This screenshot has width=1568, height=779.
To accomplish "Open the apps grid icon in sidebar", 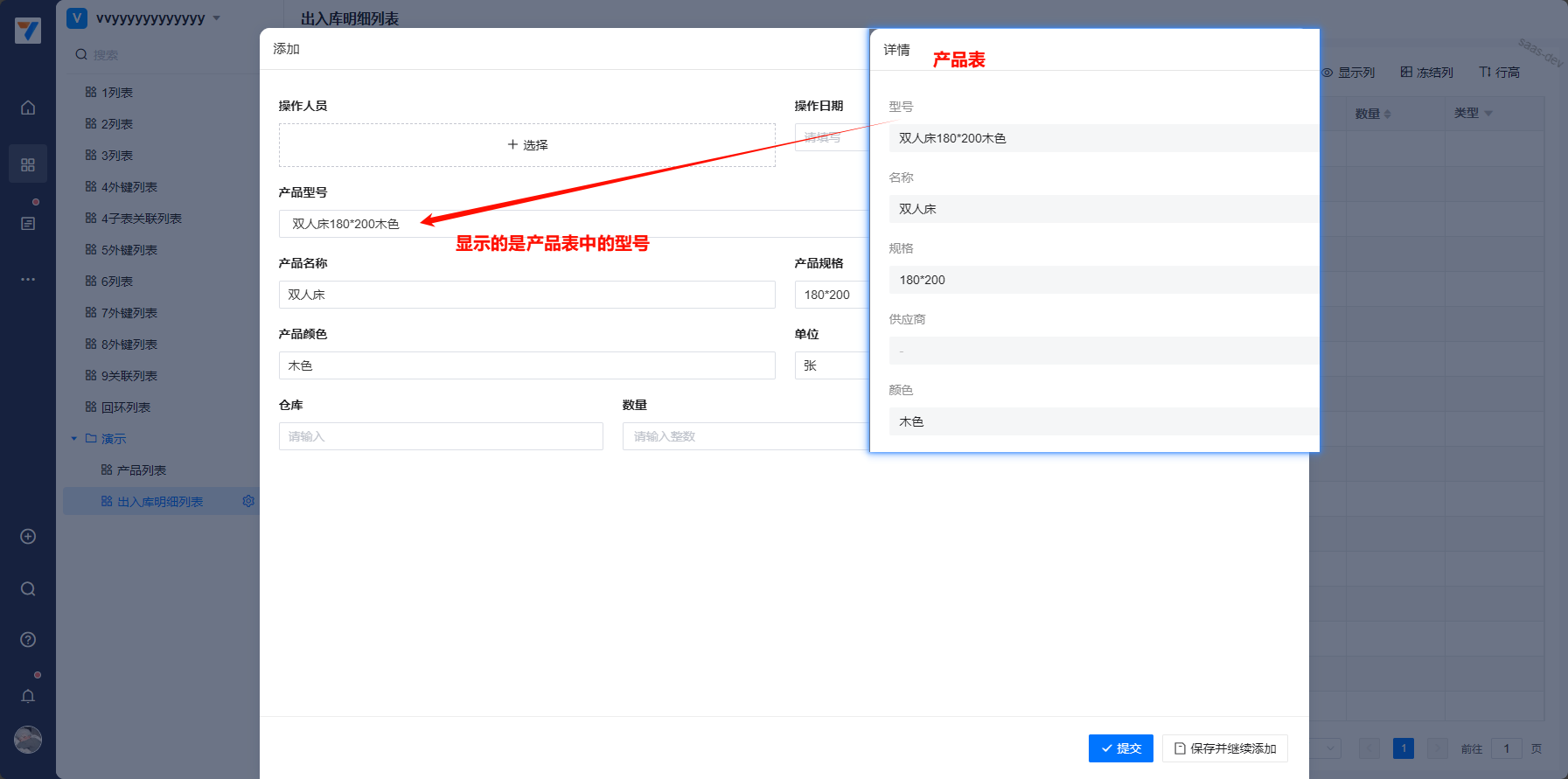I will click(x=28, y=164).
